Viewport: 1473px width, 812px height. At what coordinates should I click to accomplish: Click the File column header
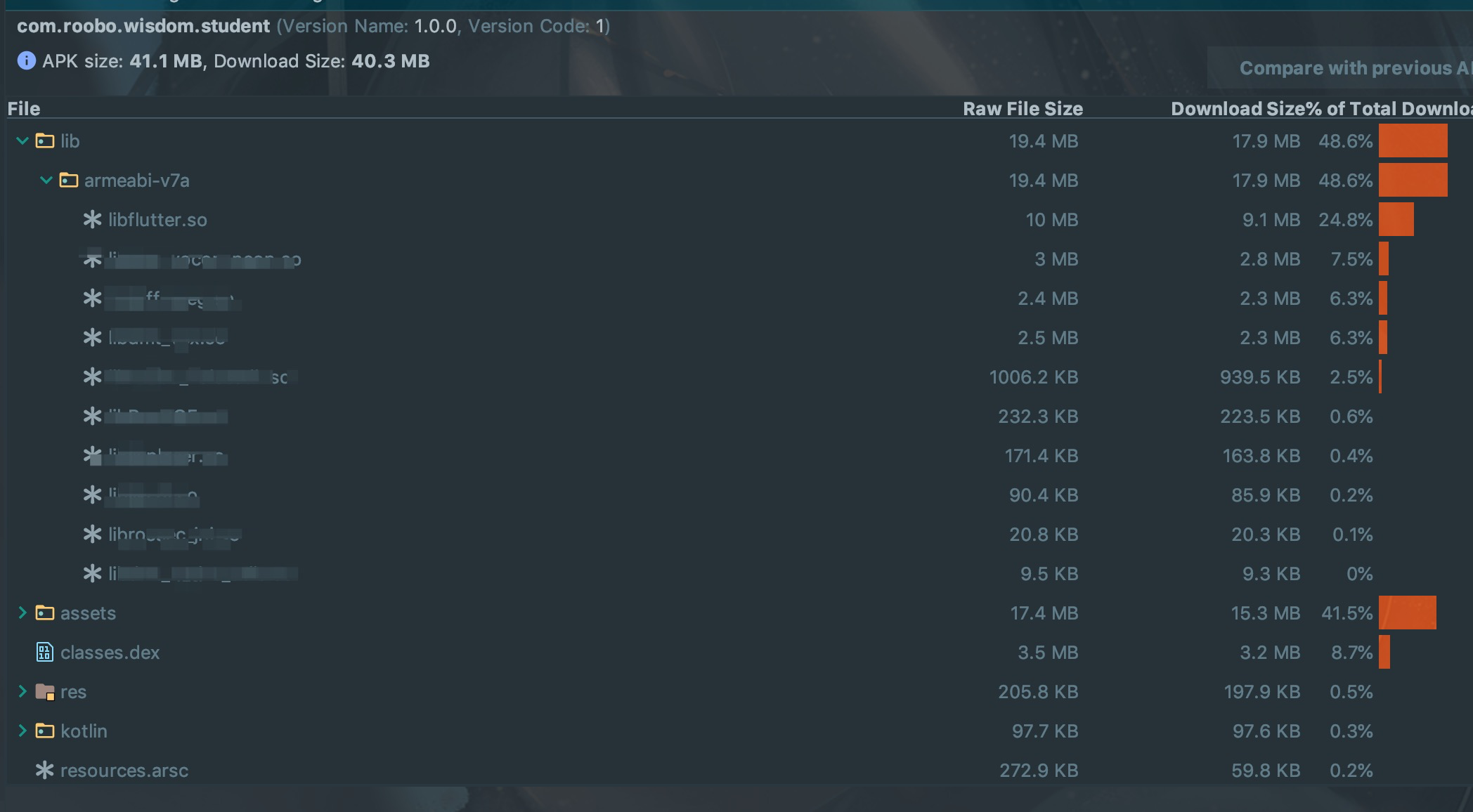(24, 109)
